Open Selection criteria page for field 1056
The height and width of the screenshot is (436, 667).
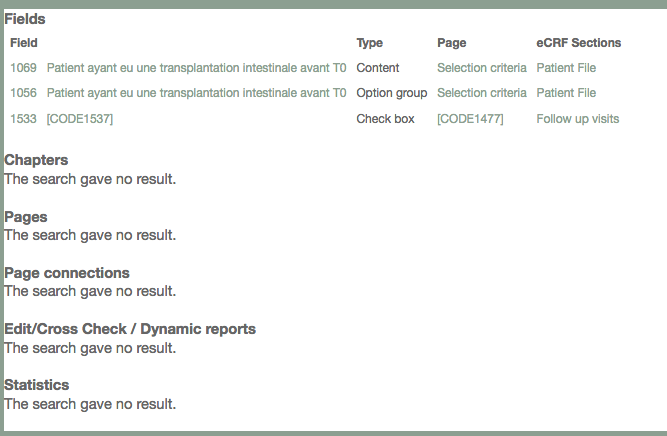pyautogui.click(x=481, y=93)
